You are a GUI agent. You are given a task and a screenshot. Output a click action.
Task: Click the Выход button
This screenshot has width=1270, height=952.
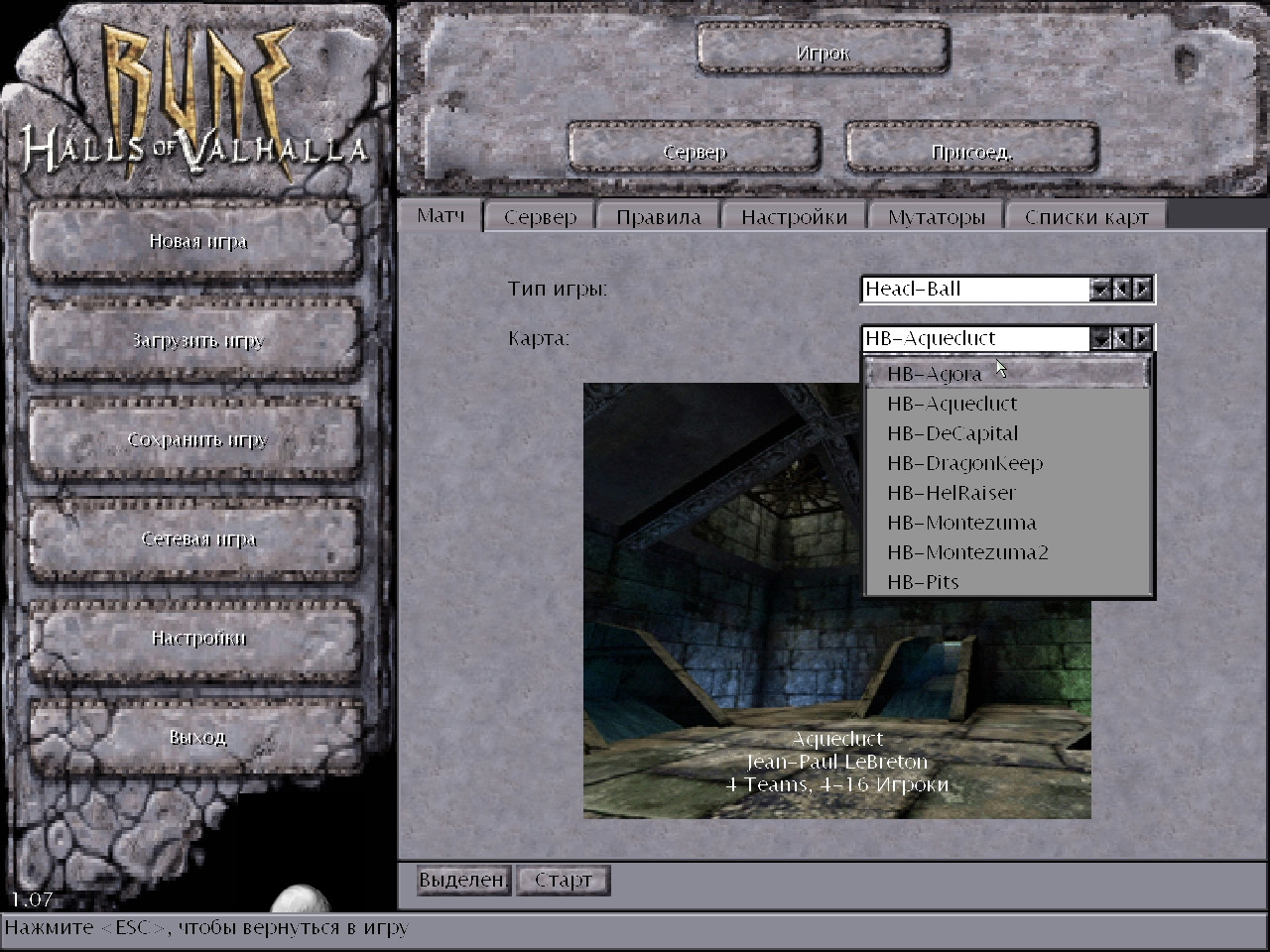tap(197, 737)
